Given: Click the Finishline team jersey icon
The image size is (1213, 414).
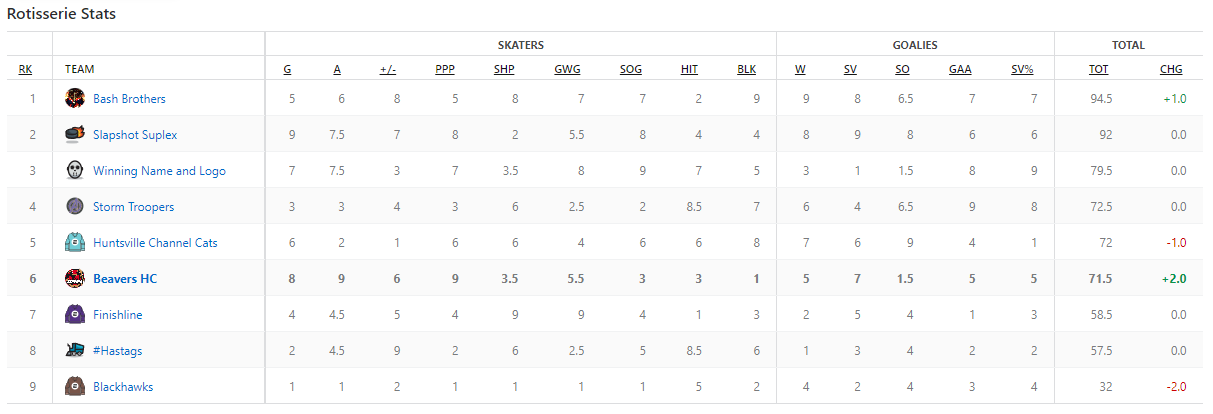Looking at the screenshot, I should pos(74,314).
